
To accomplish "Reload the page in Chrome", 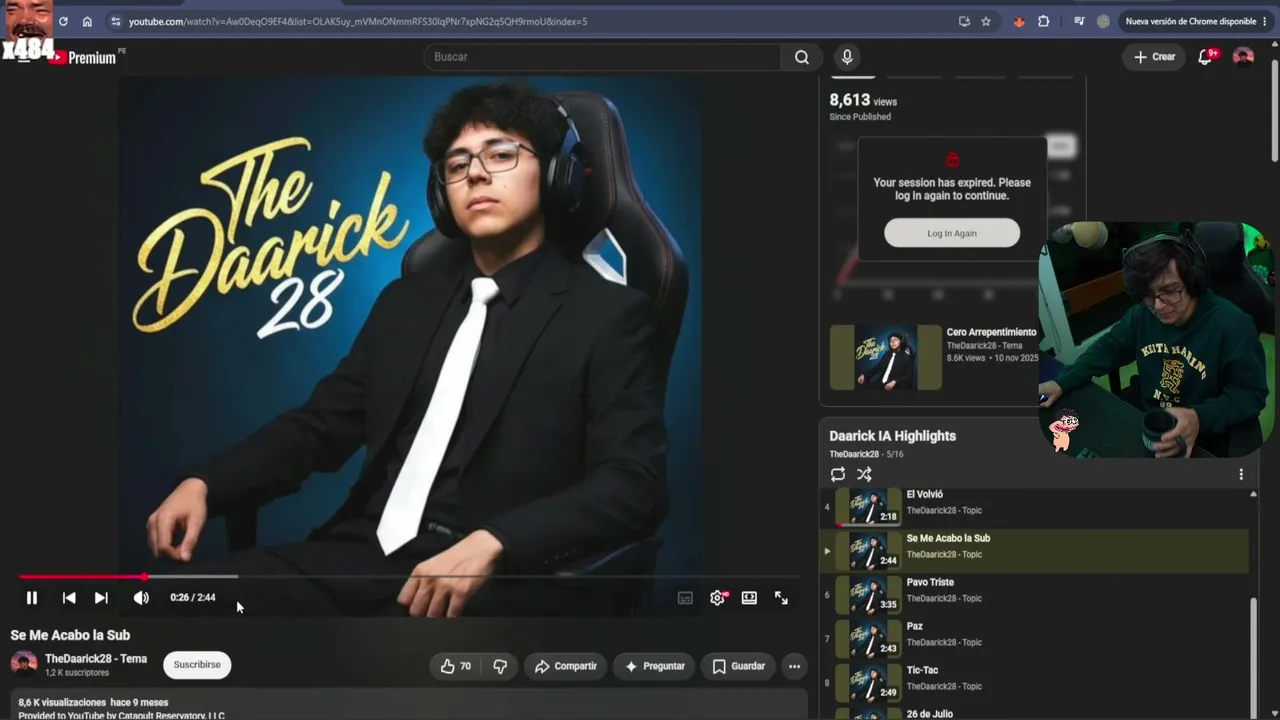I will pos(63,21).
